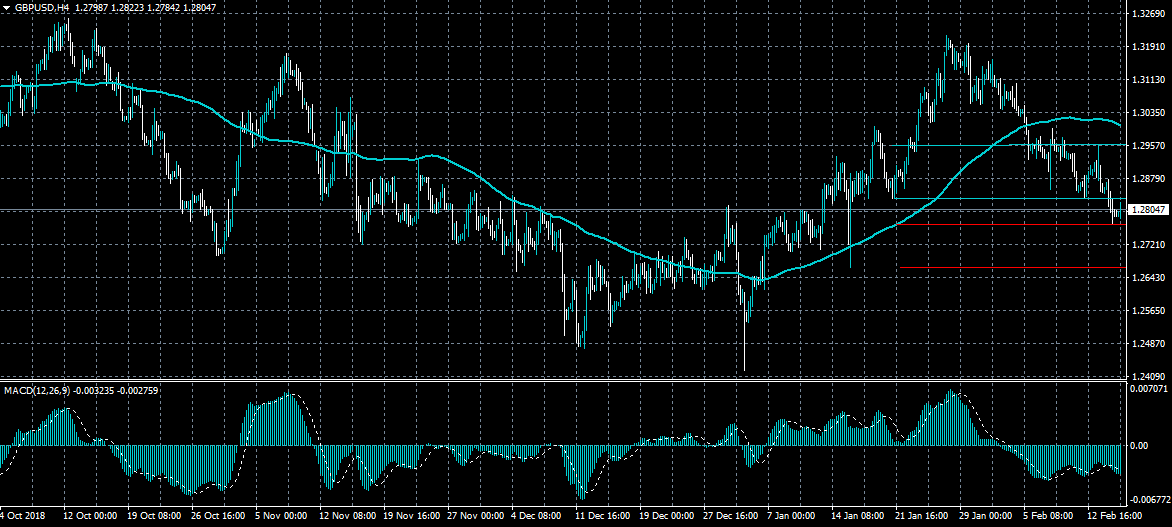Viewport: 1172px width, 527px height.
Task: Click the current price tag 1.28047
Action: [1148, 210]
